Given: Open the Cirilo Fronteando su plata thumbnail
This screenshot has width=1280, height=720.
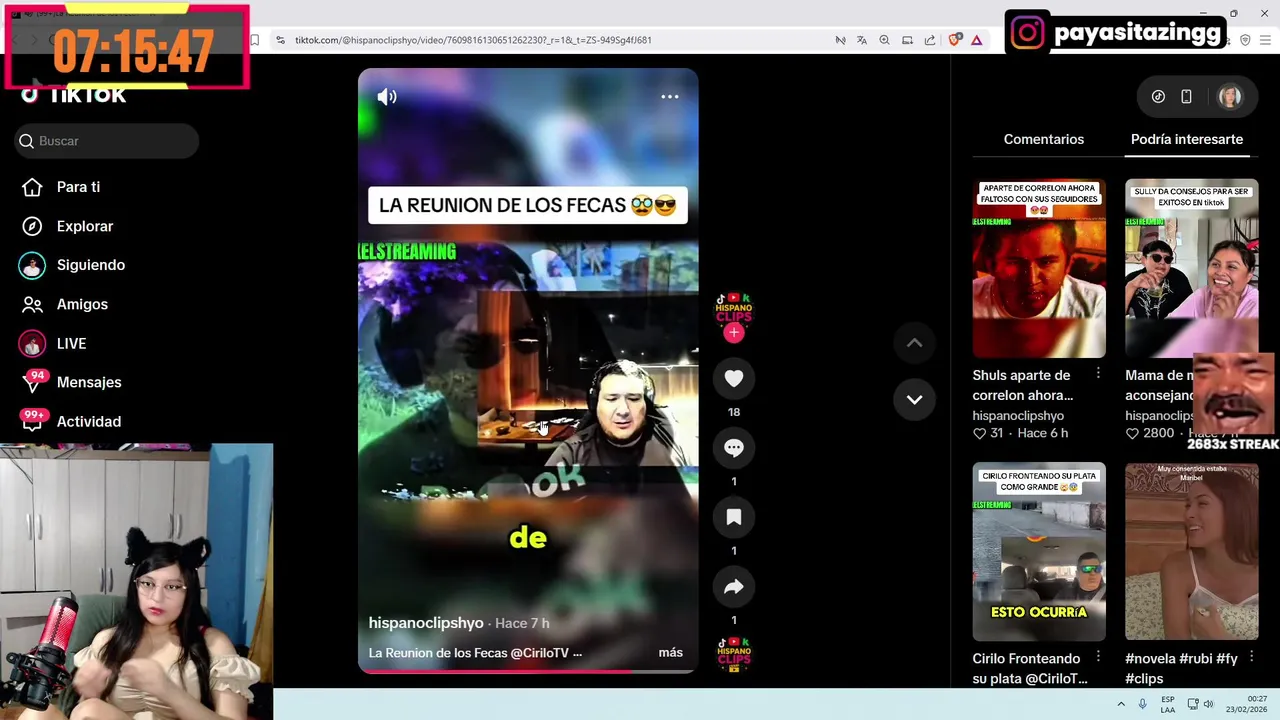Looking at the screenshot, I should (x=1039, y=551).
